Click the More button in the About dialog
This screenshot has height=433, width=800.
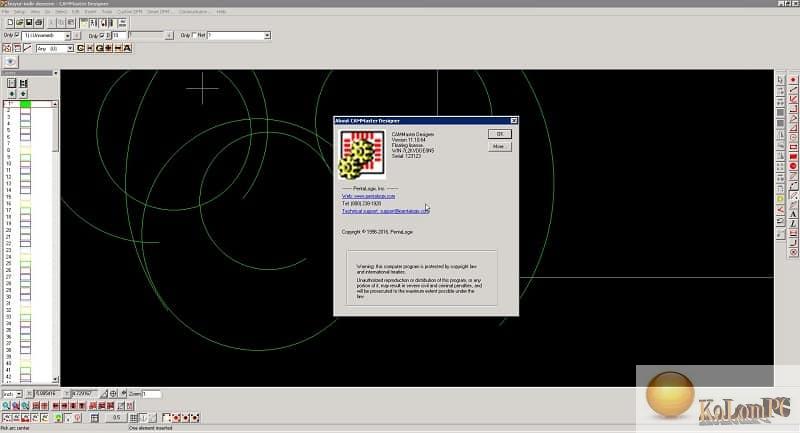click(x=499, y=146)
